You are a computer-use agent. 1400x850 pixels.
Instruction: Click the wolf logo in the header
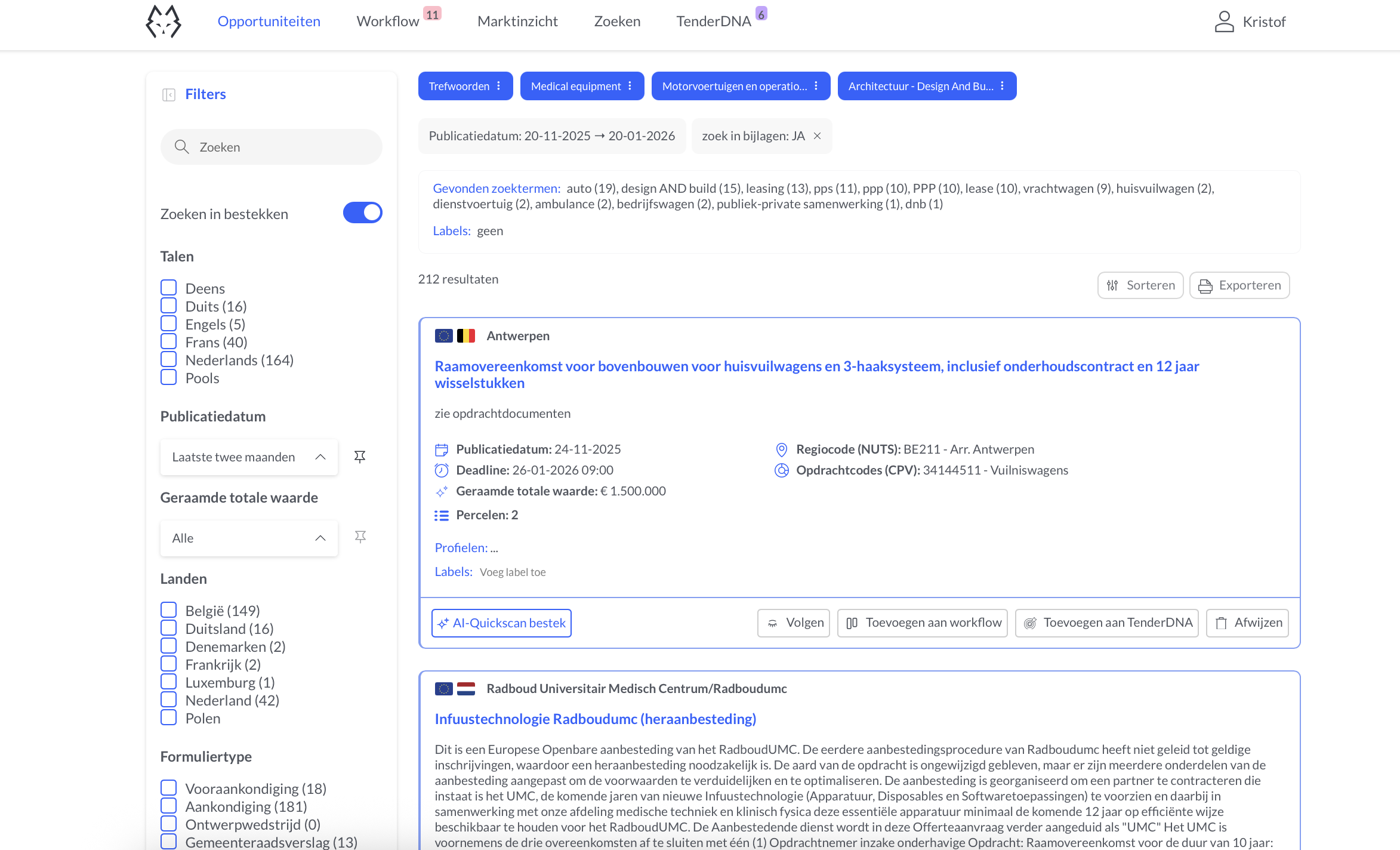point(163,21)
